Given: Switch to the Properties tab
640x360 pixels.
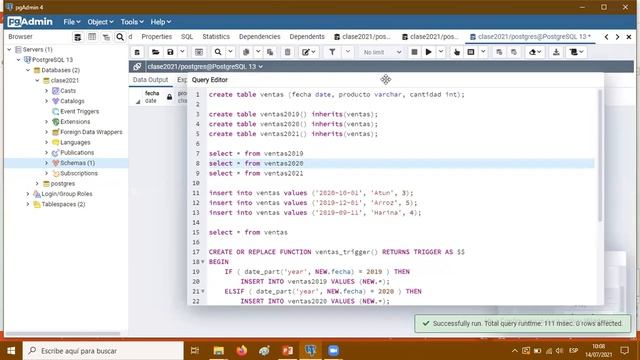Looking at the screenshot, I should 157,37.
